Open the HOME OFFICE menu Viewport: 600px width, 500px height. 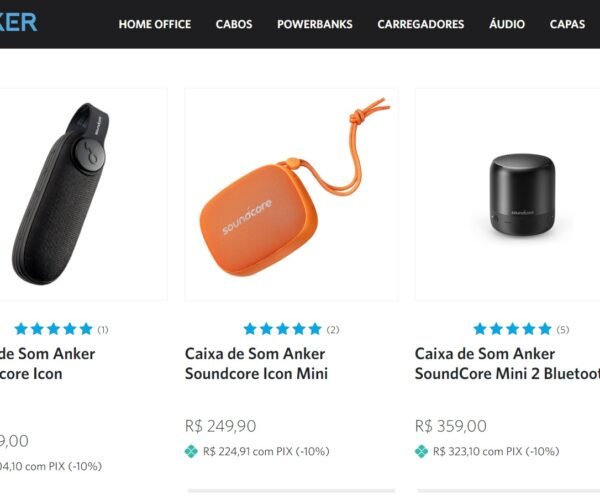155,24
